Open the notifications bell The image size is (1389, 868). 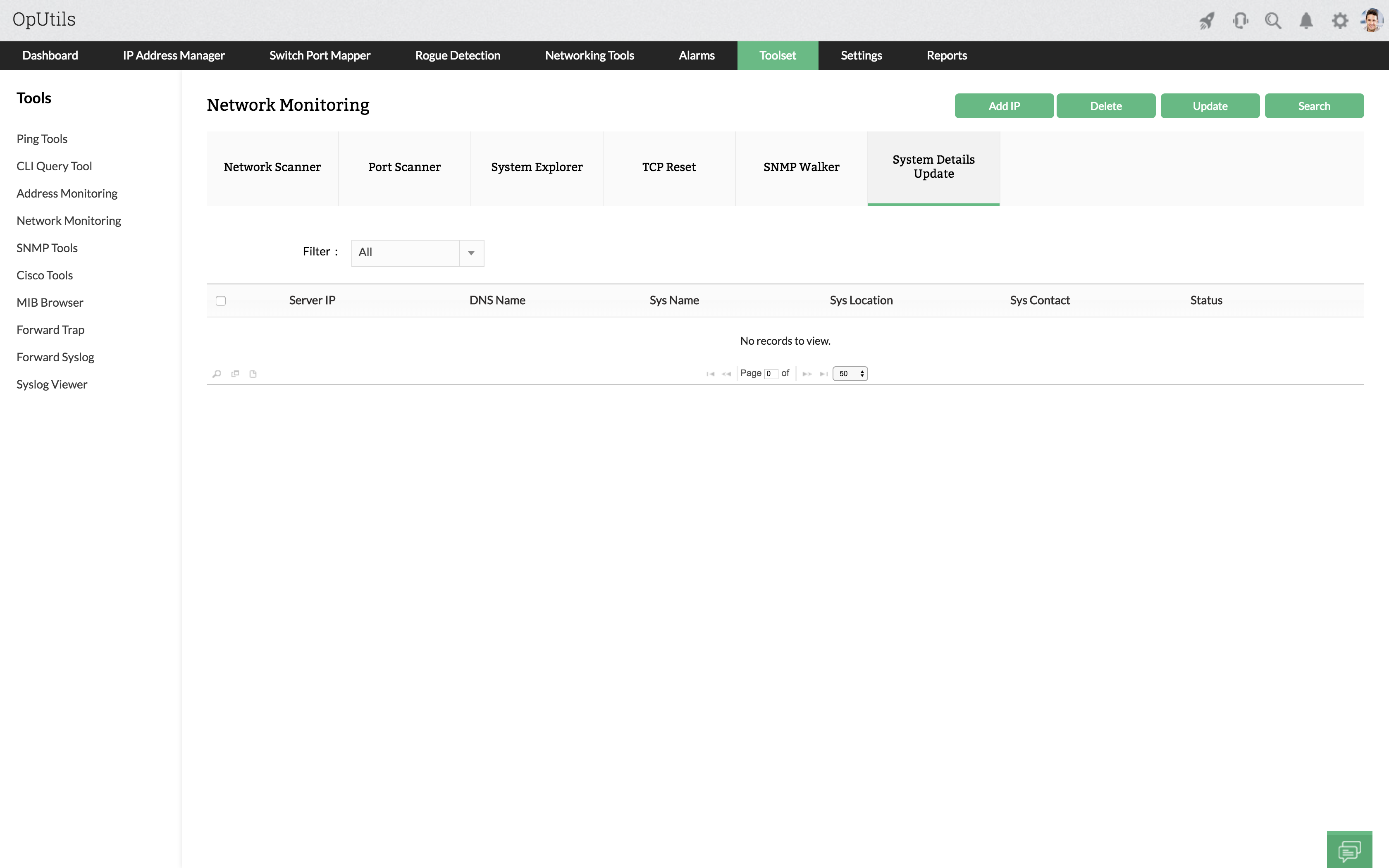pos(1306,21)
